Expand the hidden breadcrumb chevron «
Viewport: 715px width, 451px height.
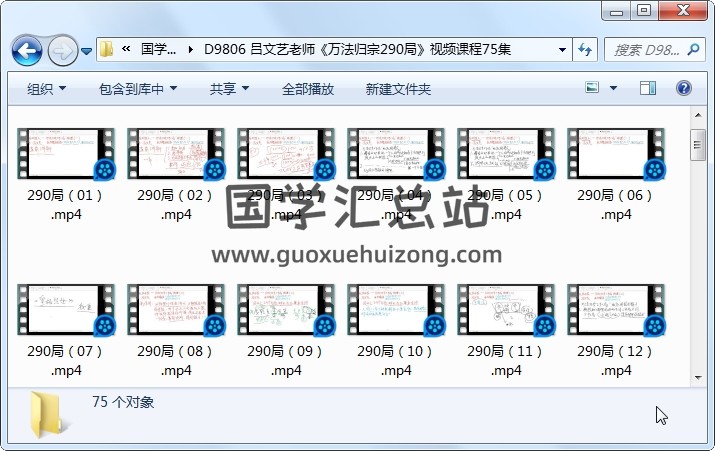pyautogui.click(x=126, y=49)
